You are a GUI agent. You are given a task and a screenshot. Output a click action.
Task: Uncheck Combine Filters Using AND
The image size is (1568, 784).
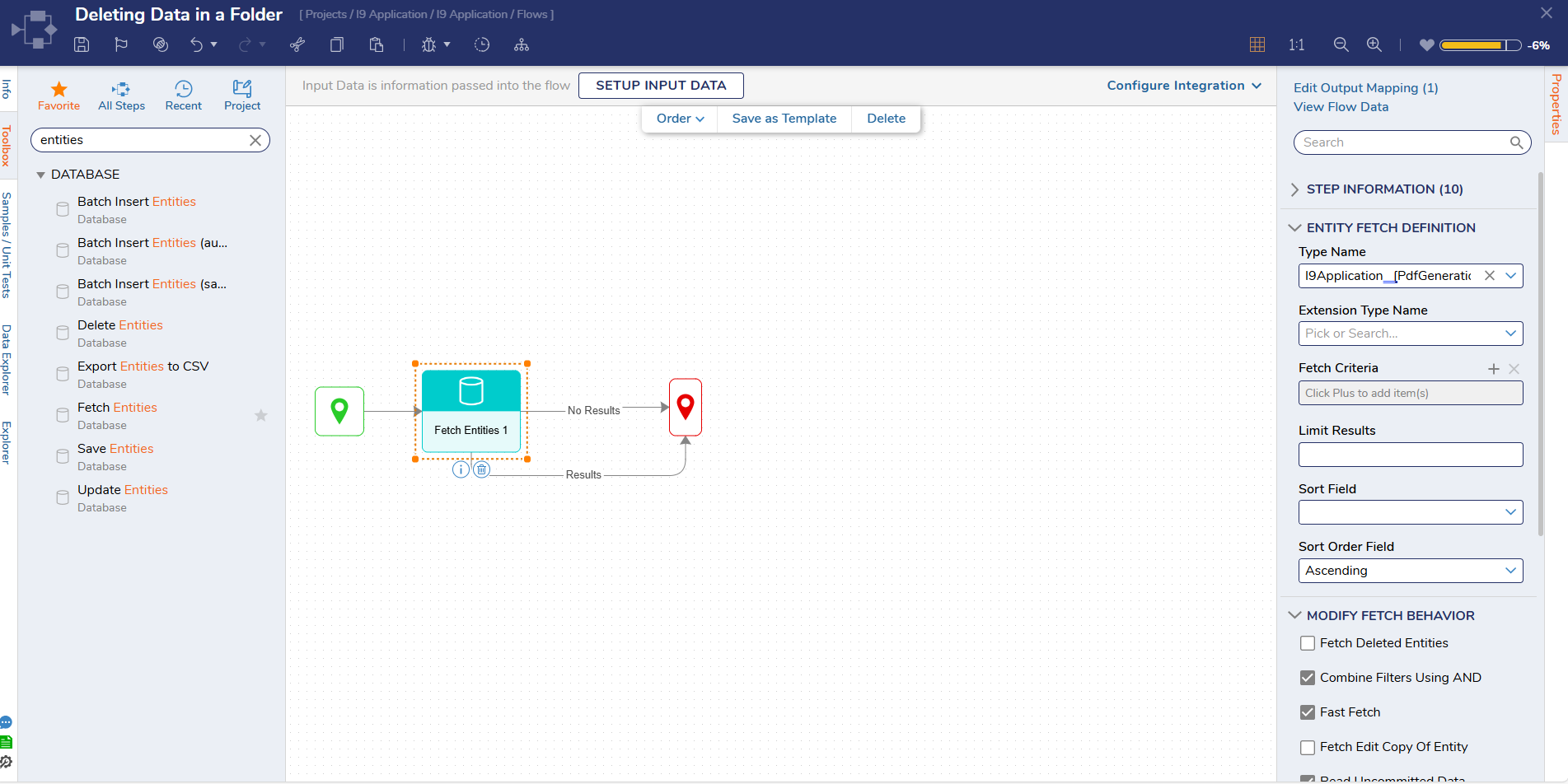point(1308,678)
